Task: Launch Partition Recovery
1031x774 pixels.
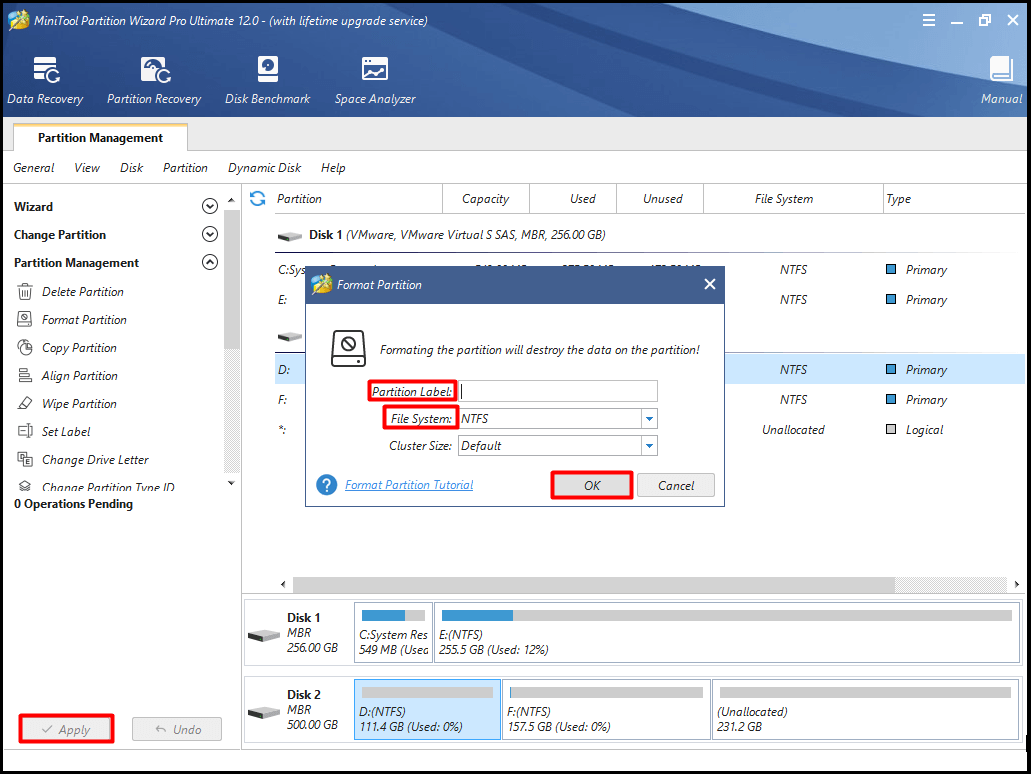Action: [155, 80]
